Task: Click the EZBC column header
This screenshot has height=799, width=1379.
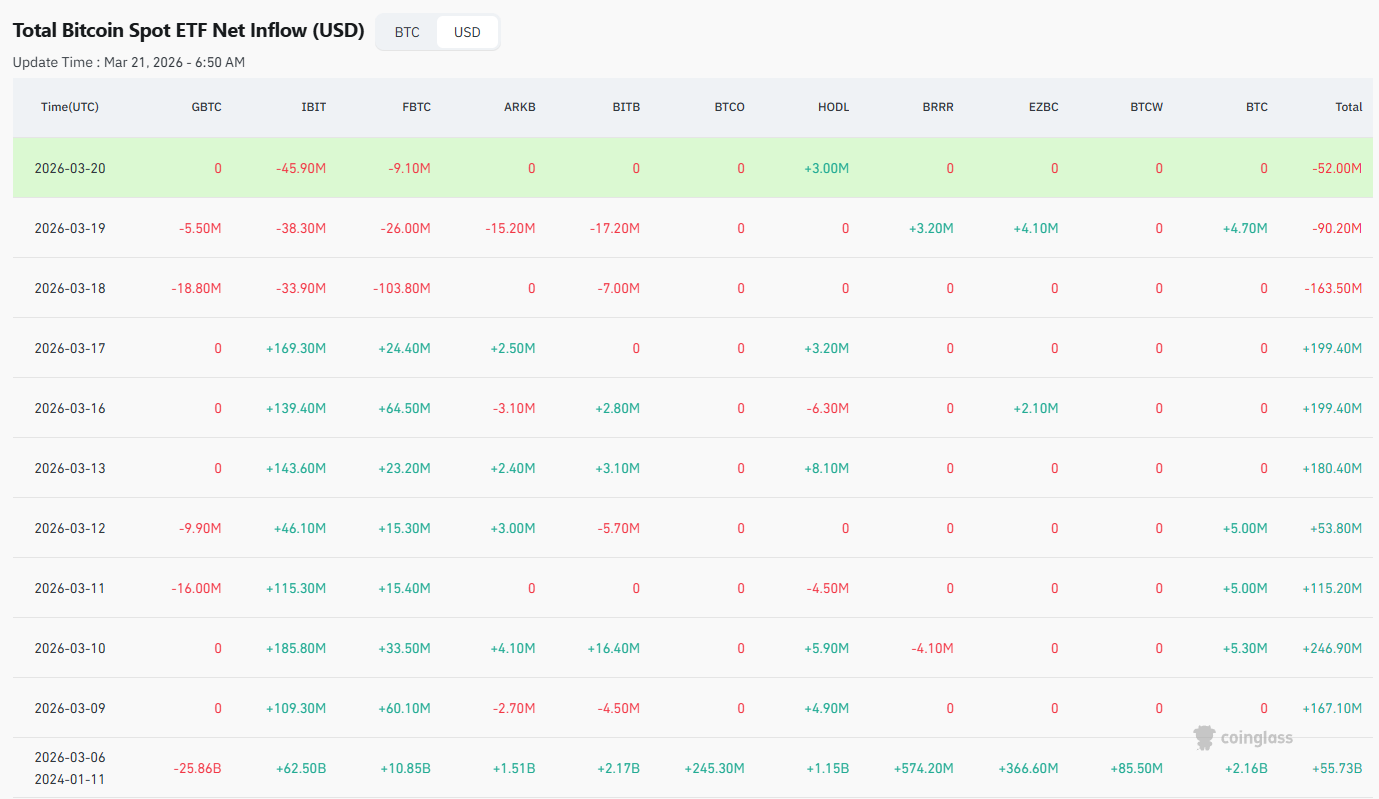Action: click(1042, 107)
